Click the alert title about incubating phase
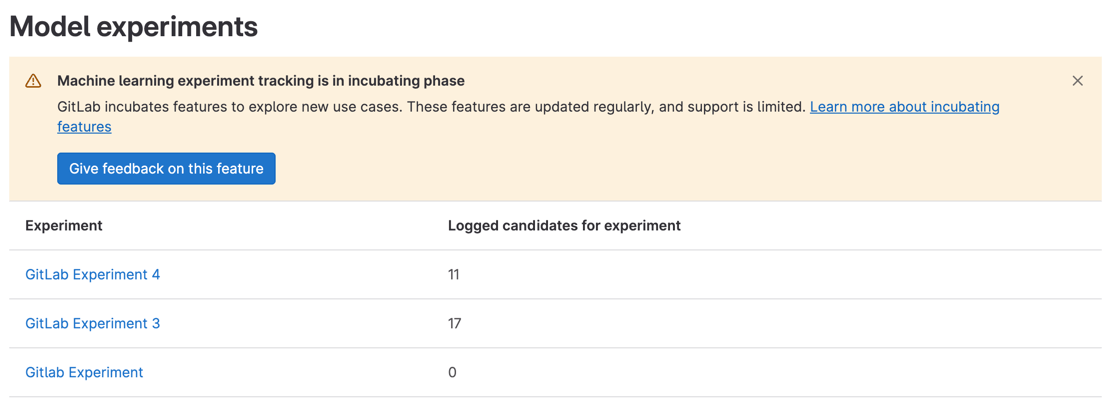This screenshot has width=1114, height=411. point(261,81)
